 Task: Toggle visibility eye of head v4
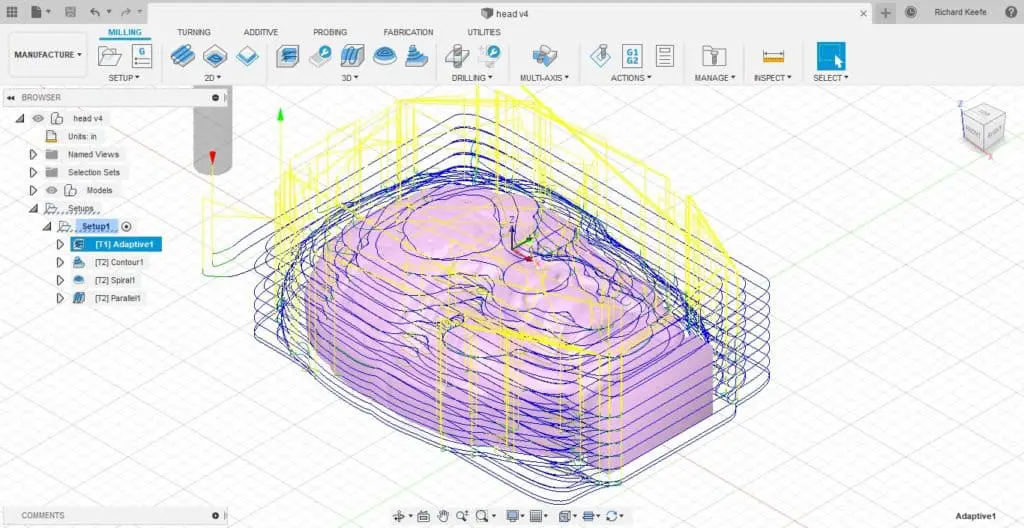pyautogui.click(x=38, y=118)
